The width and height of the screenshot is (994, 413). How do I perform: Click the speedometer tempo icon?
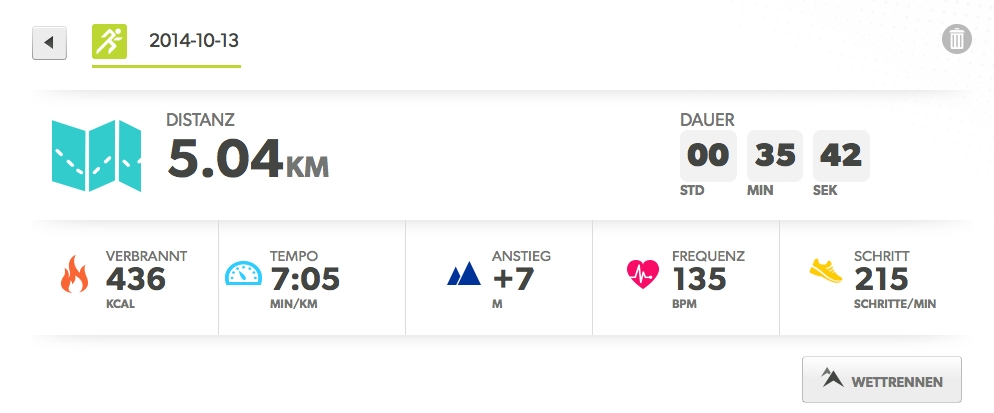[243, 273]
